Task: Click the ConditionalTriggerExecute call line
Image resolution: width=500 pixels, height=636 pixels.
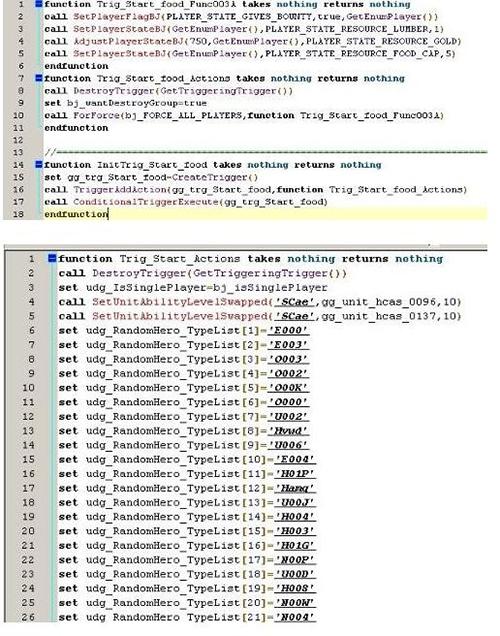Action: 186,202
